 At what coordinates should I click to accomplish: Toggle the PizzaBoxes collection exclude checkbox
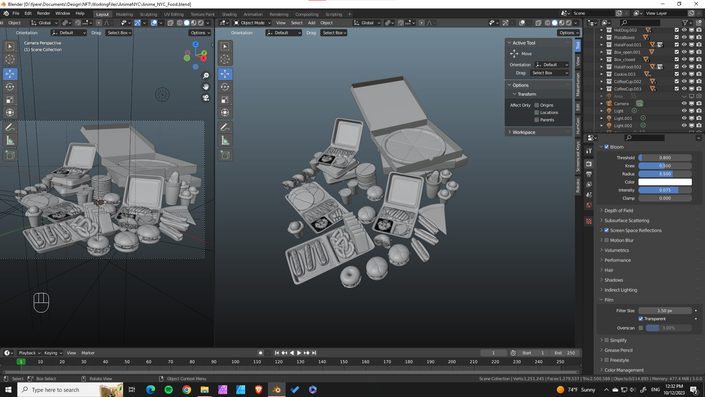(x=677, y=37)
